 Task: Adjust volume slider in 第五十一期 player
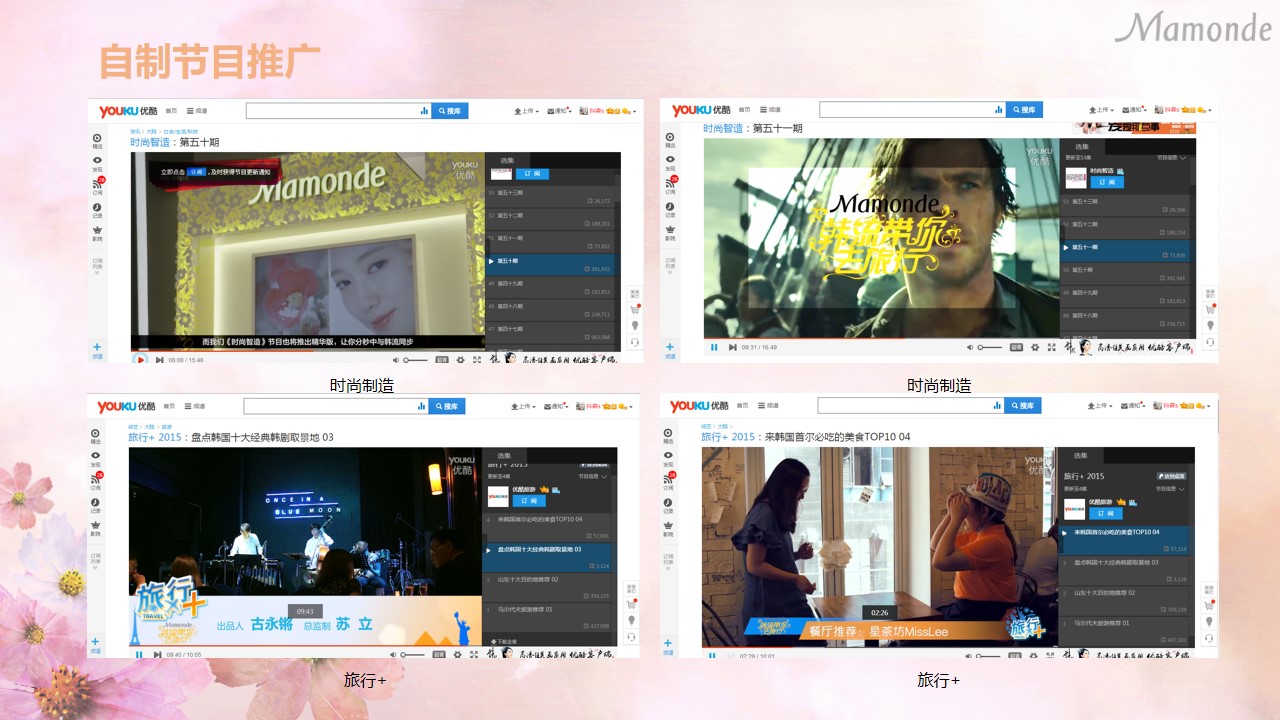[x=989, y=347]
